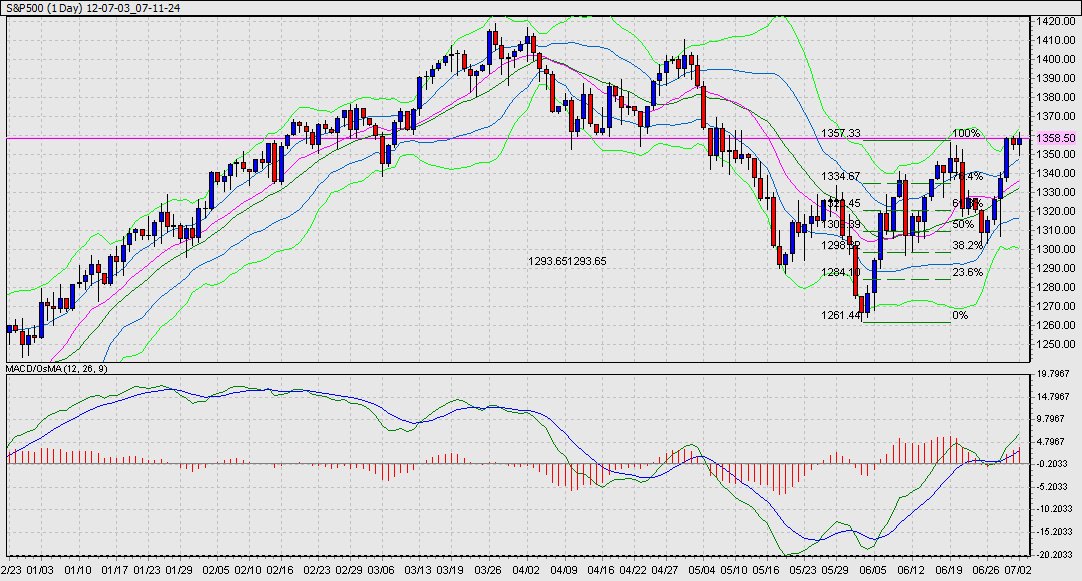Click the 1358.50 current price tag
1082x581 pixels.
pos(1055,139)
